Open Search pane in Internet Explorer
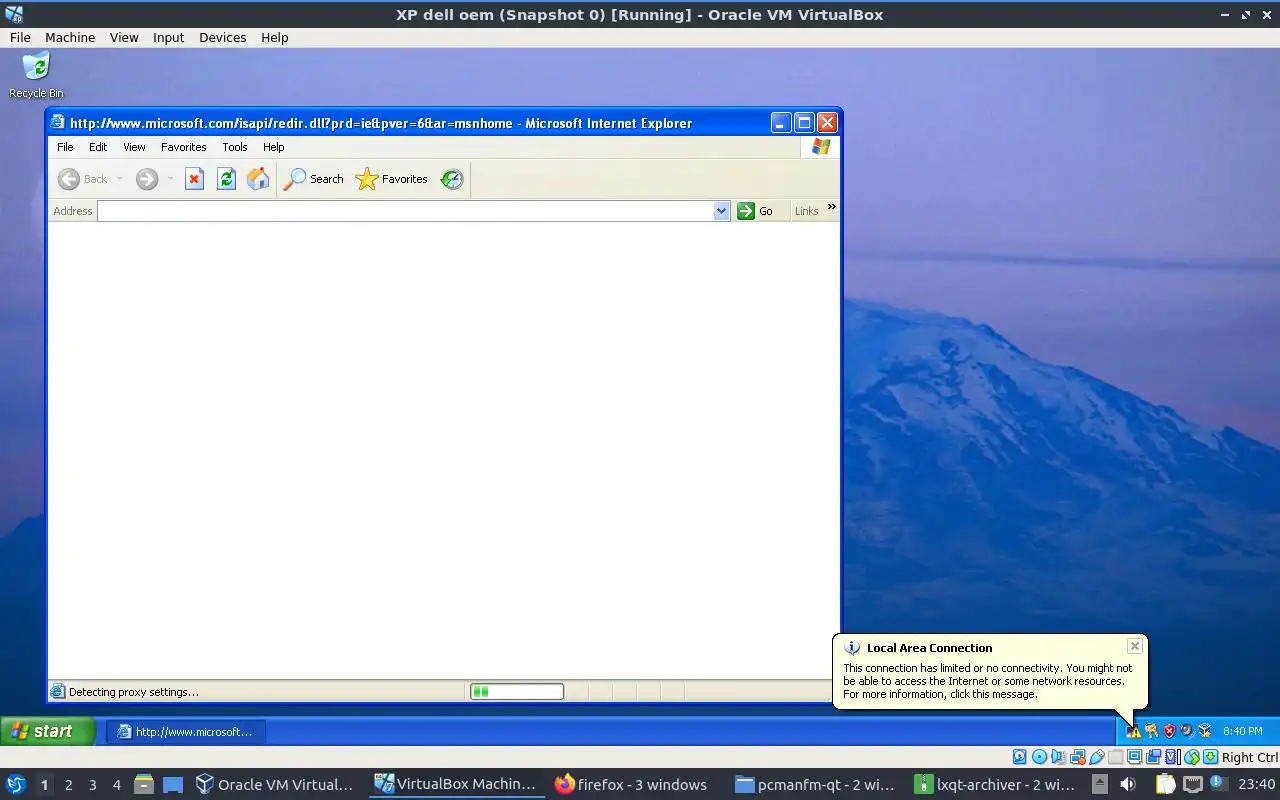1280x800 pixels. coord(314,179)
